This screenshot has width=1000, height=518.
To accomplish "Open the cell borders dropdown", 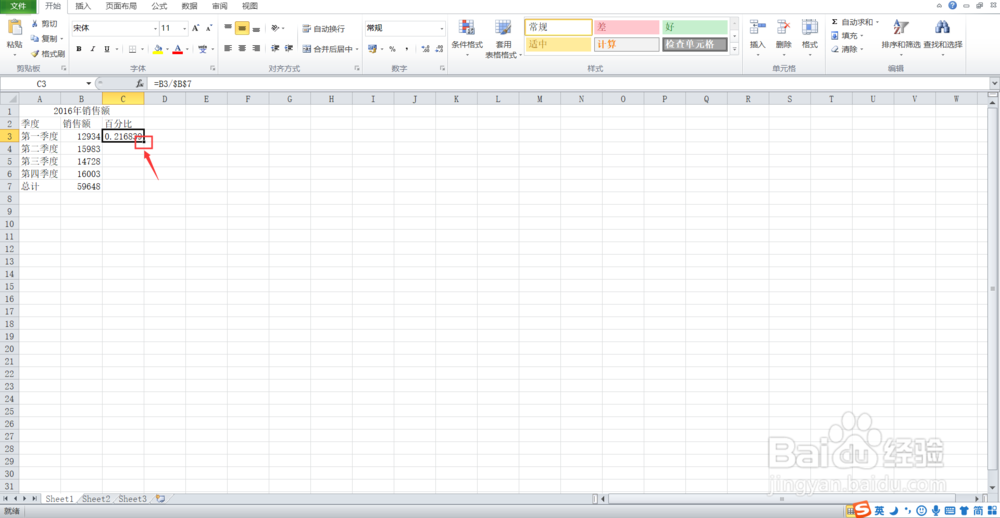I will point(141,49).
